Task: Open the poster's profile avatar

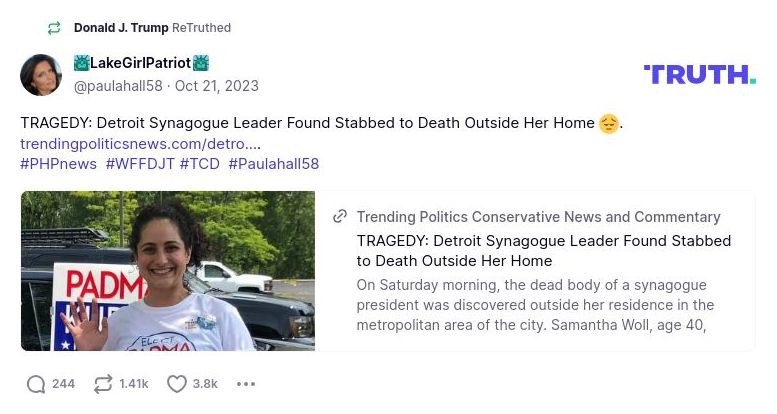Action: tap(41, 75)
